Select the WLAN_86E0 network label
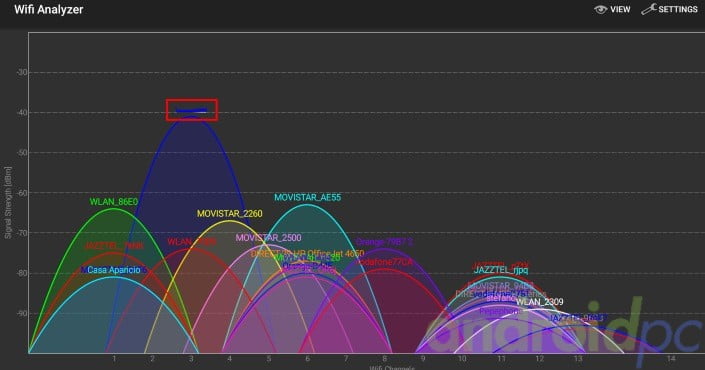 [x=114, y=202]
